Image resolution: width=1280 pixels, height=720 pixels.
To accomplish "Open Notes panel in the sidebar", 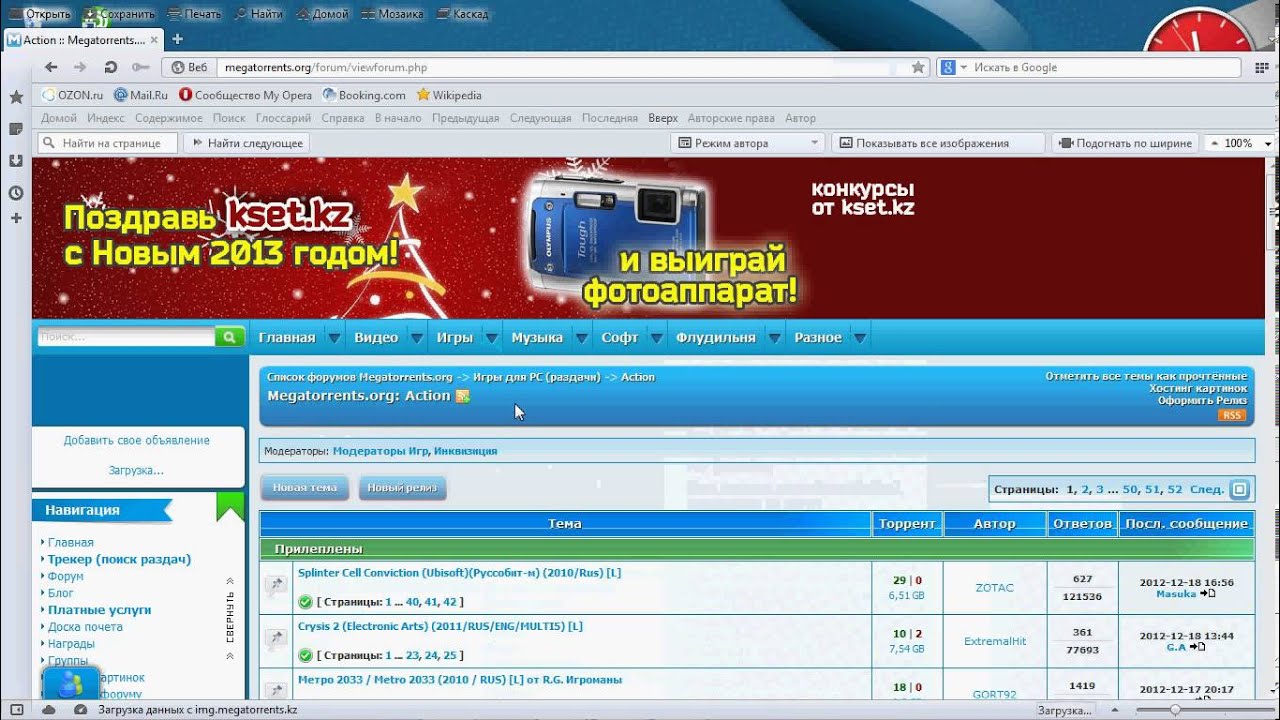I will tap(16, 129).
